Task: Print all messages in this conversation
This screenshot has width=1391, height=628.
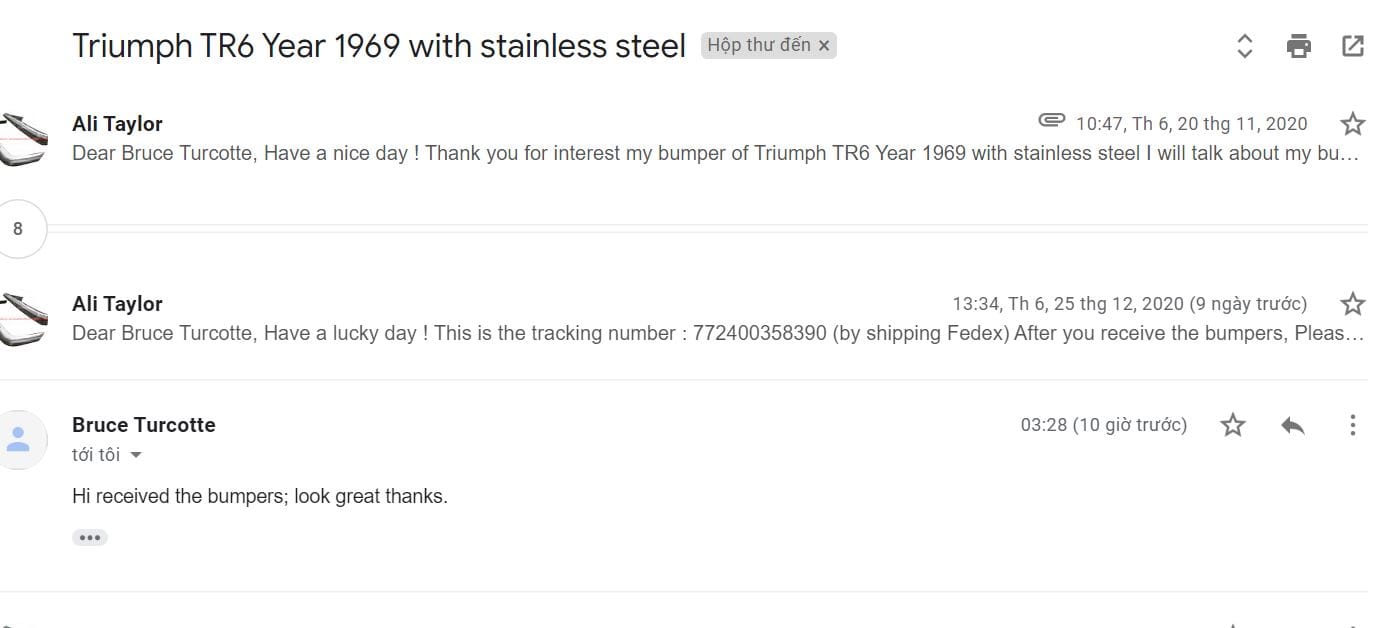Action: 1298,46
